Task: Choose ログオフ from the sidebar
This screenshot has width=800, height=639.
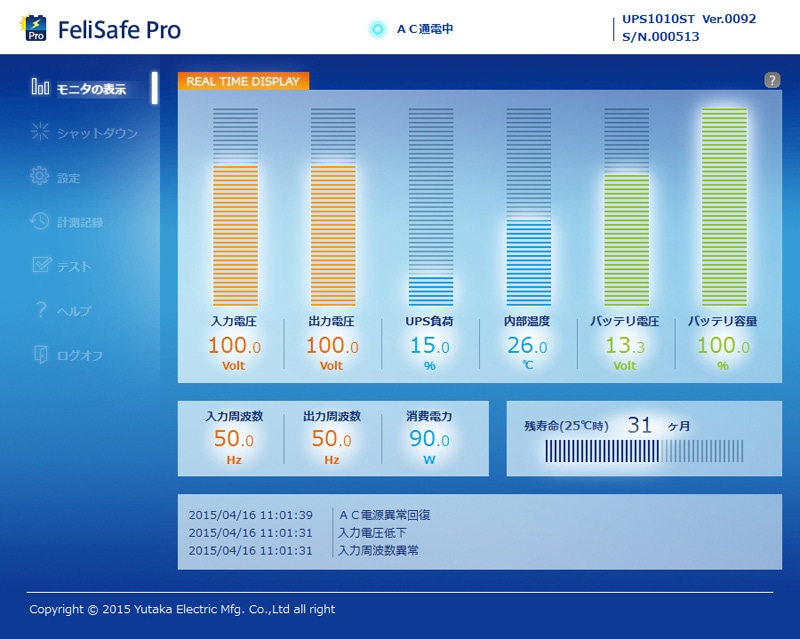Action: [80, 355]
